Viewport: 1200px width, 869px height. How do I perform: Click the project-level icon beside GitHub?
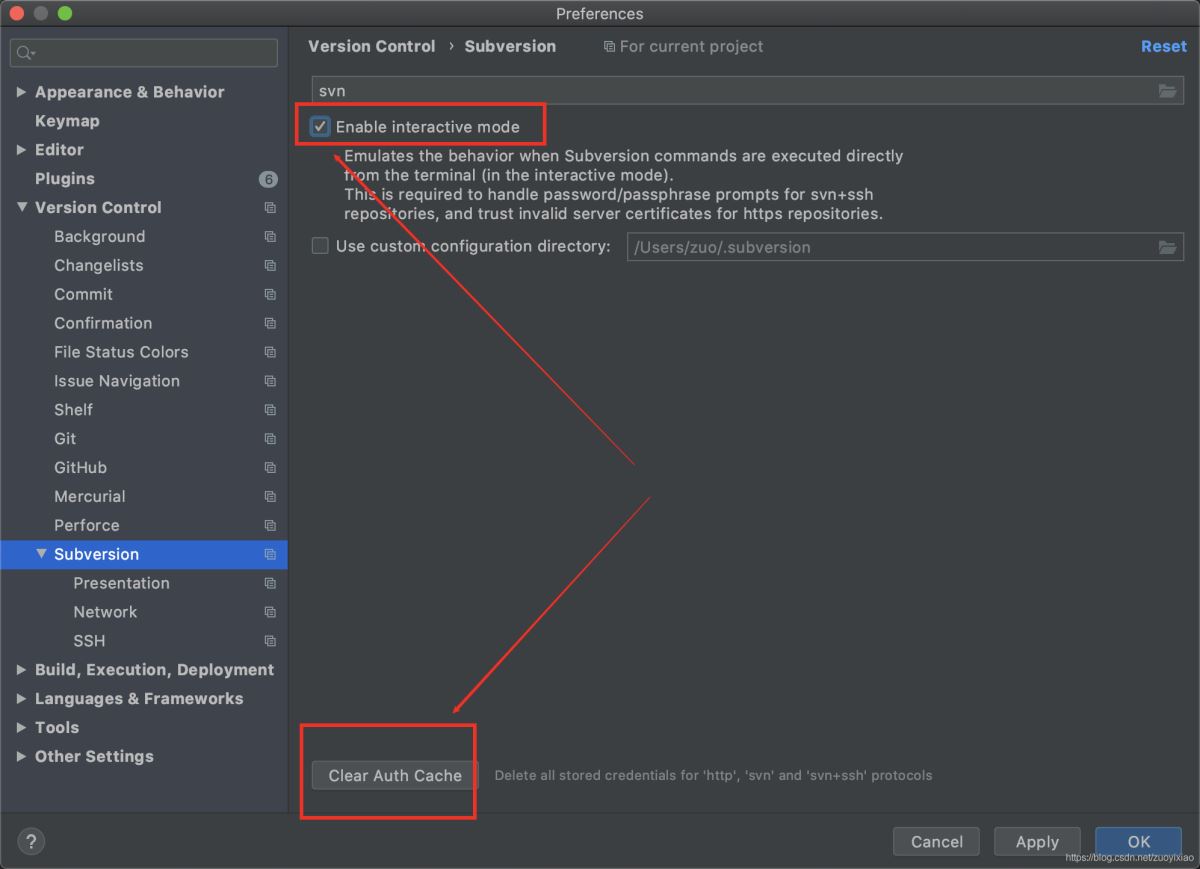point(270,468)
